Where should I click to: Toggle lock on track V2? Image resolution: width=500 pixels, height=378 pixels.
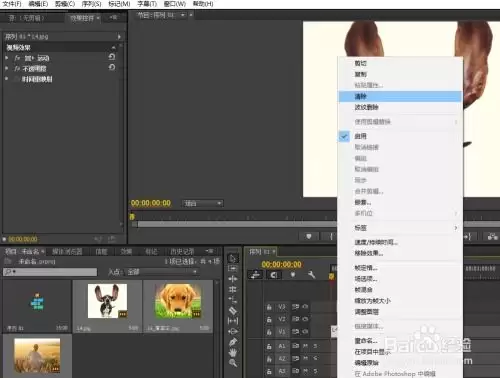coord(269,319)
